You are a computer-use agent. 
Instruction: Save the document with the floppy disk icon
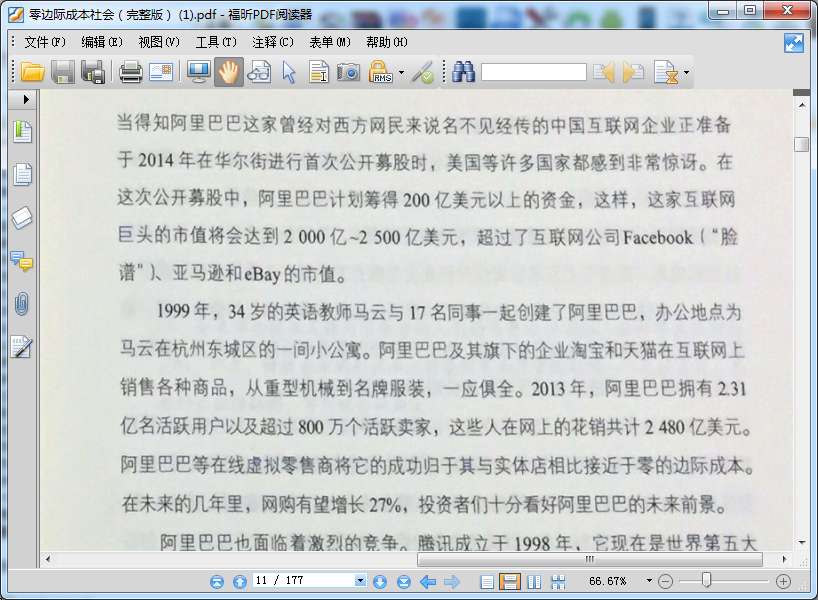pyautogui.click(x=63, y=72)
